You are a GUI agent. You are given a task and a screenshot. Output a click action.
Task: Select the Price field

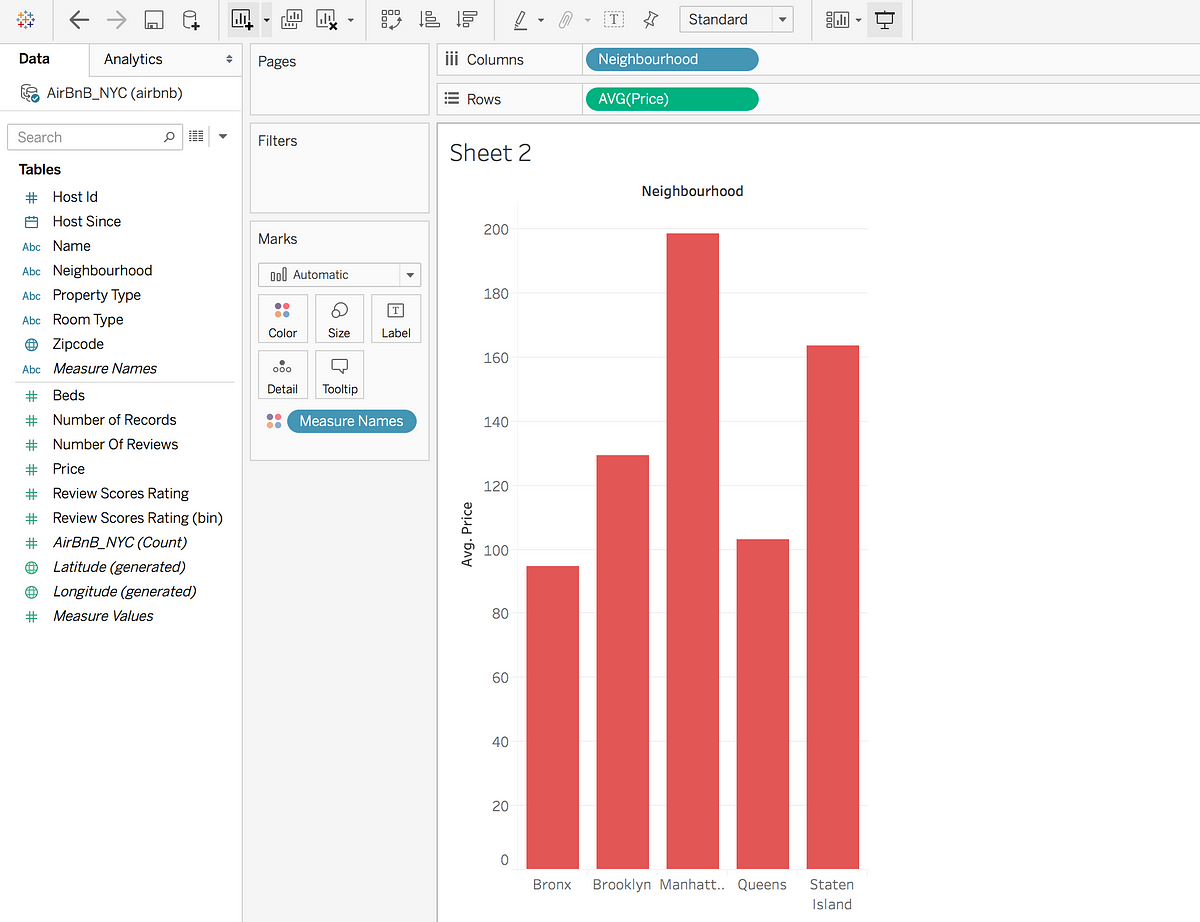coord(68,469)
